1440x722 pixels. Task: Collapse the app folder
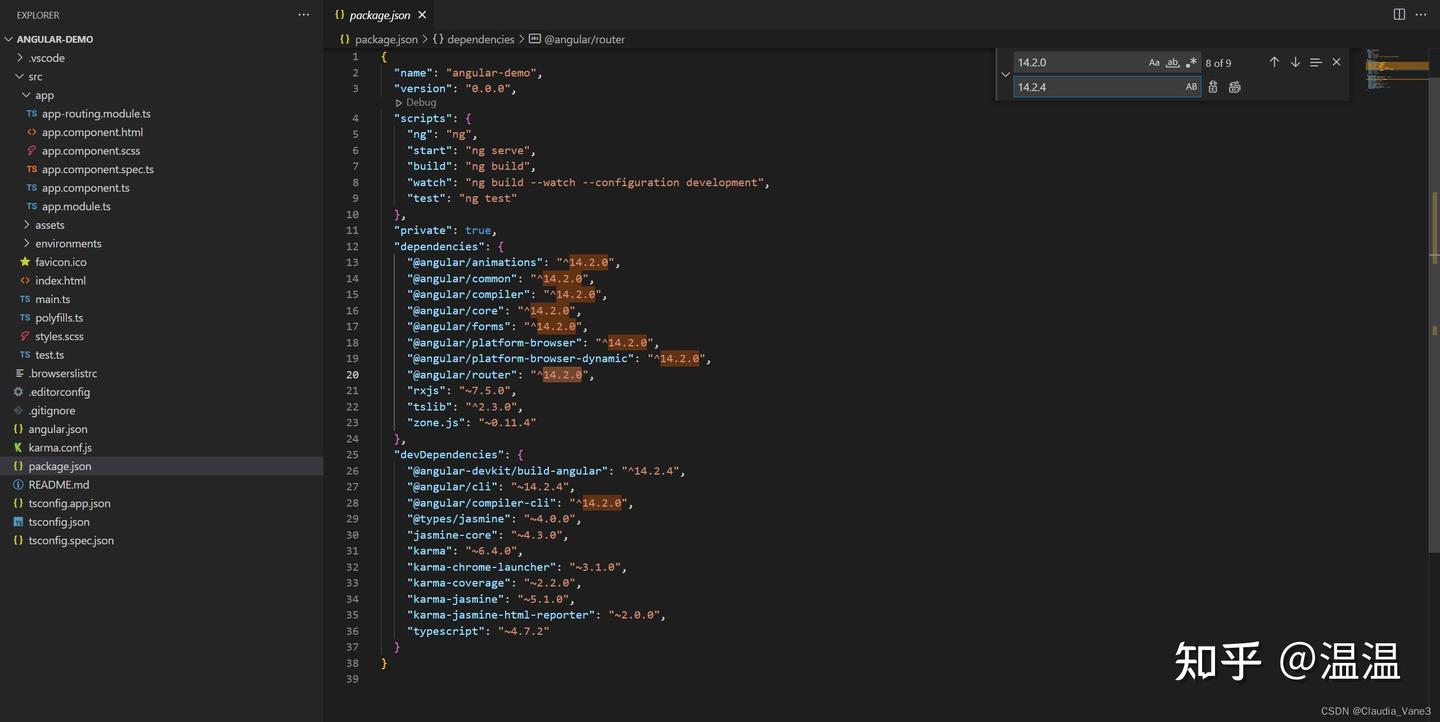pos(161,95)
